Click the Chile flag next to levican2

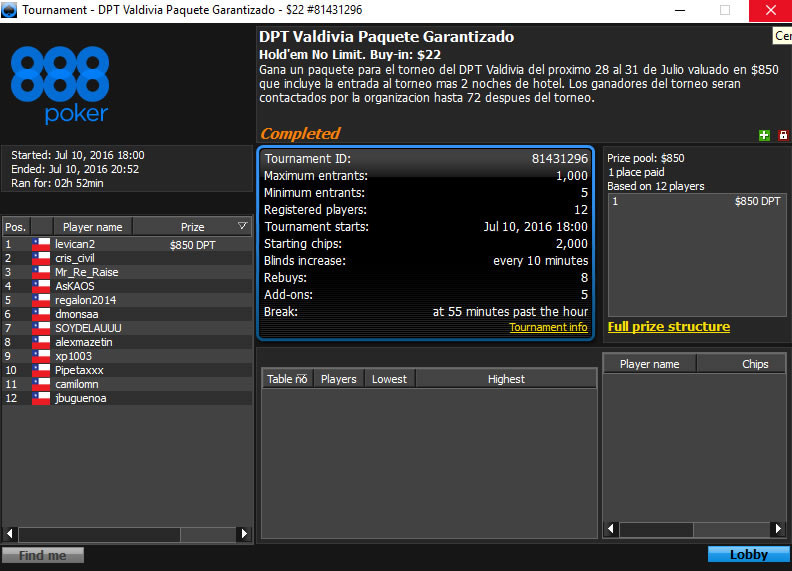click(x=41, y=244)
